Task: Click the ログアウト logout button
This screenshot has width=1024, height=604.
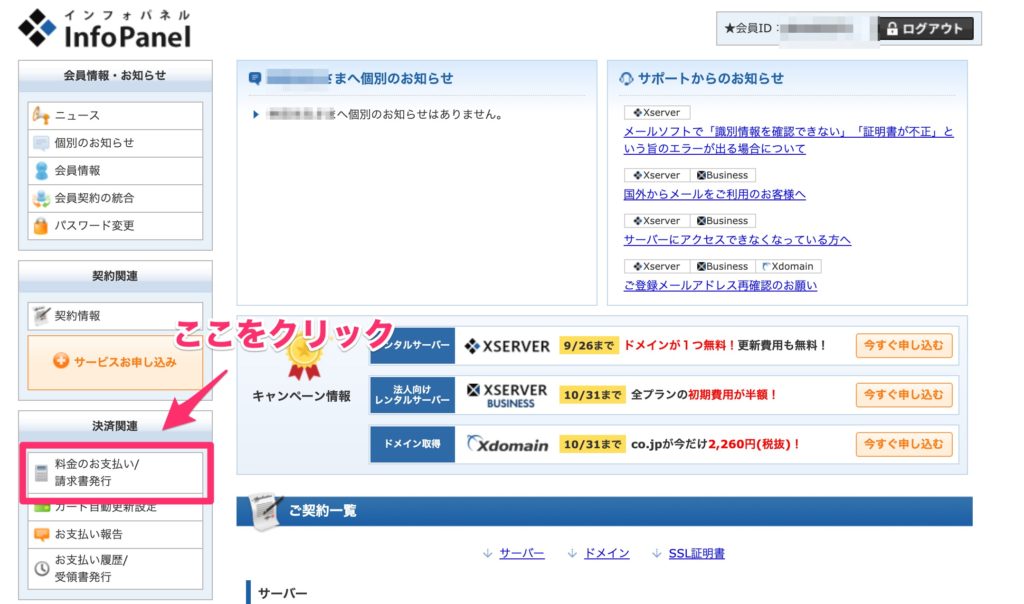Action: 925,29
